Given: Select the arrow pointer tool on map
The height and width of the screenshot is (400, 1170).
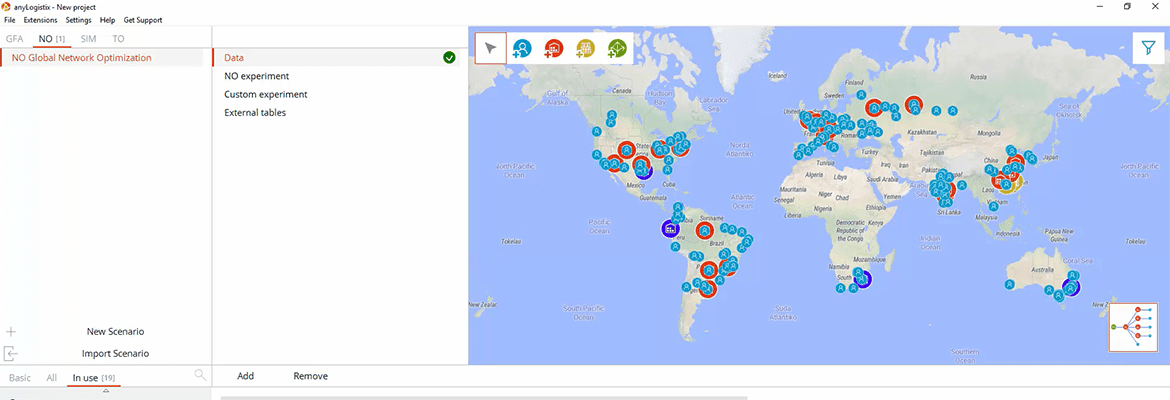Looking at the screenshot, I should point(490,48).
